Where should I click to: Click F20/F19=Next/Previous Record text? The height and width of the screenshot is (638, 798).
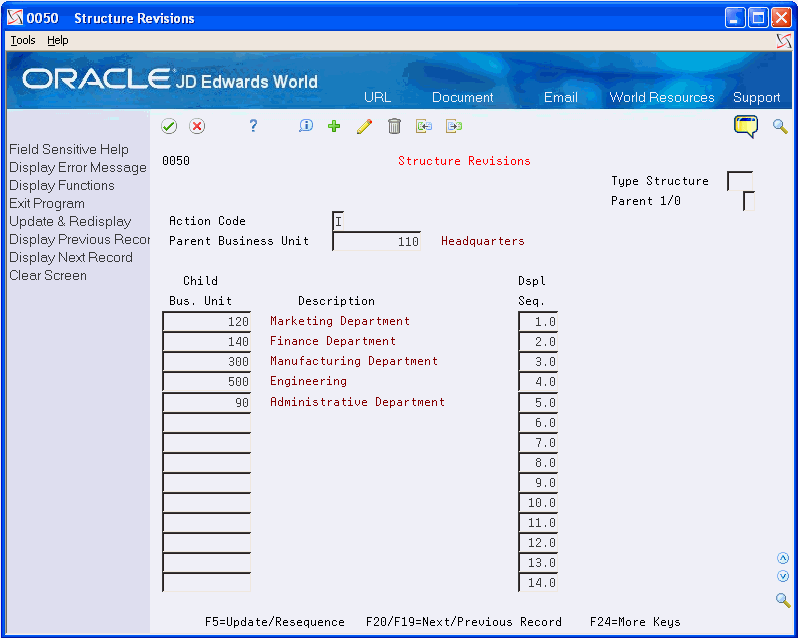464,622
